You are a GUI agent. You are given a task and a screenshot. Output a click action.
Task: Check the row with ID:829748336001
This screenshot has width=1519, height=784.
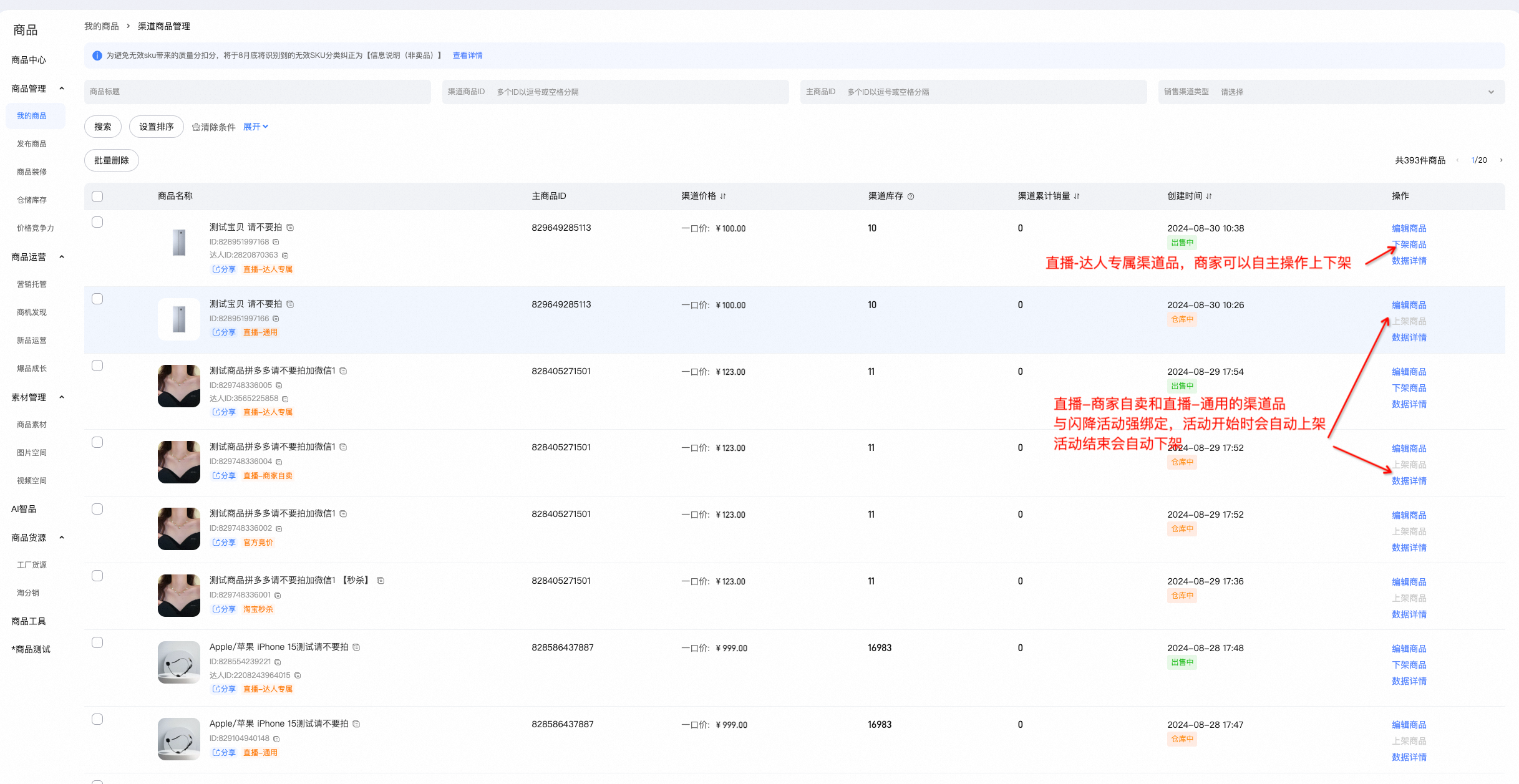(x=97, y=576)
